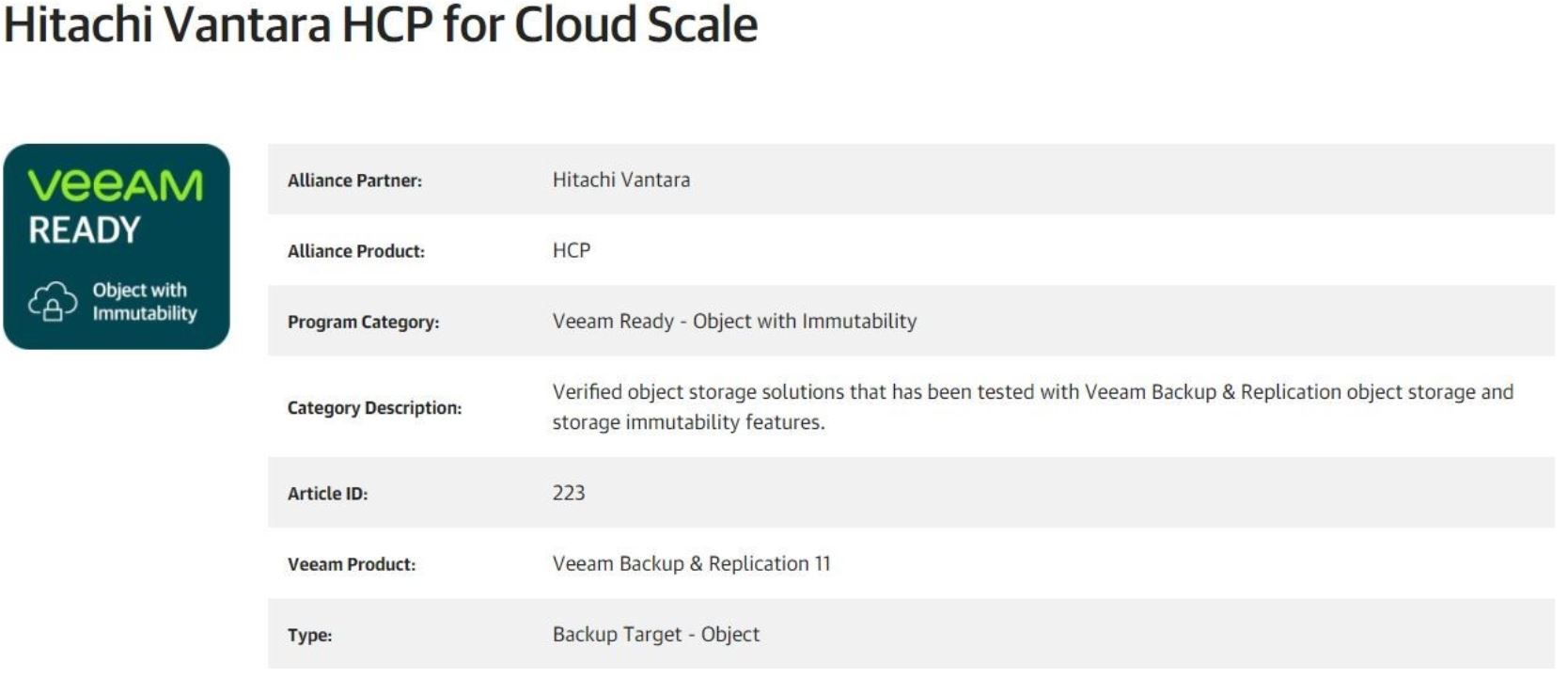Image resolution: width=1568 pixels, height=679 pixels.
Task: Click the verified object storage description text
Action: point(1033,406)
